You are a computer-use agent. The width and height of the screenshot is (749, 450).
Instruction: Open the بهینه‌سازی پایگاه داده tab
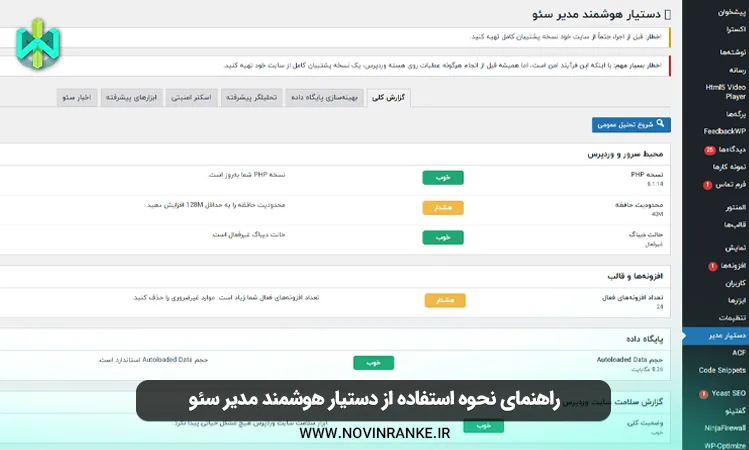point(324,97)
